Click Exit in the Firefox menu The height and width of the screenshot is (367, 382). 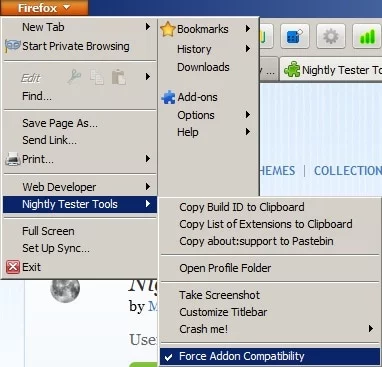[79, 267]
